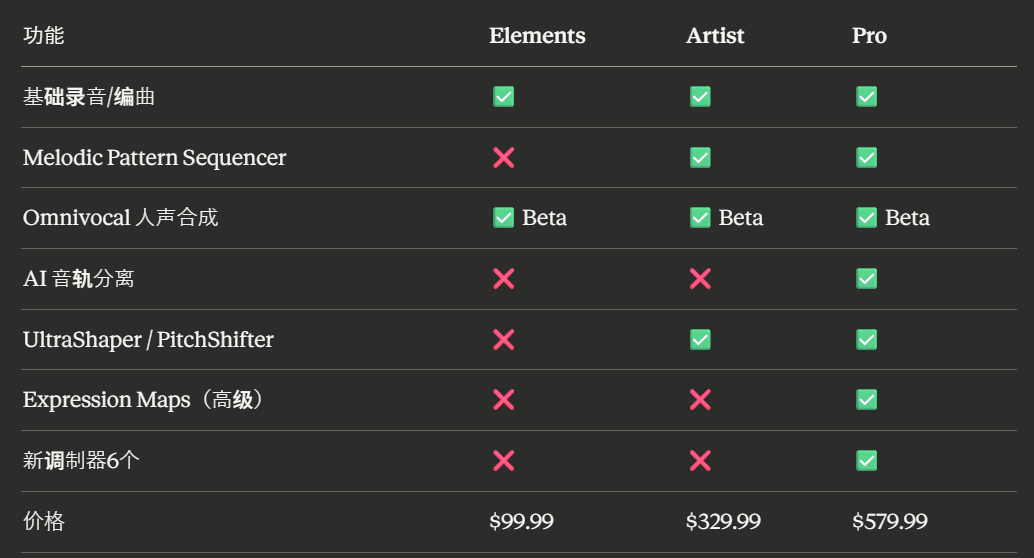The width and height of the screenshot is (1034, 558).
Task: Click the $579.99 Pro price
Action: point(890,521)
